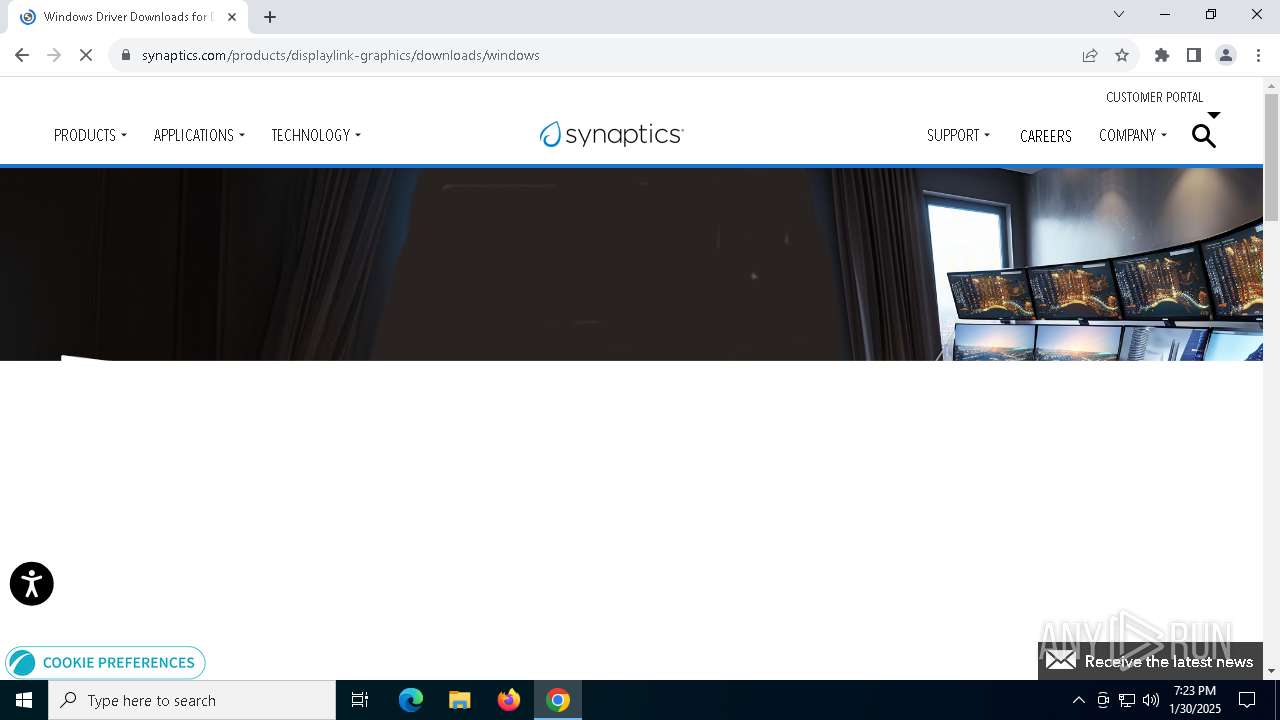Image resolution: width=1280 pixels, height=720 pixels.
Task: Click the Receive the latest news envelope
Action: (1061, 661)
